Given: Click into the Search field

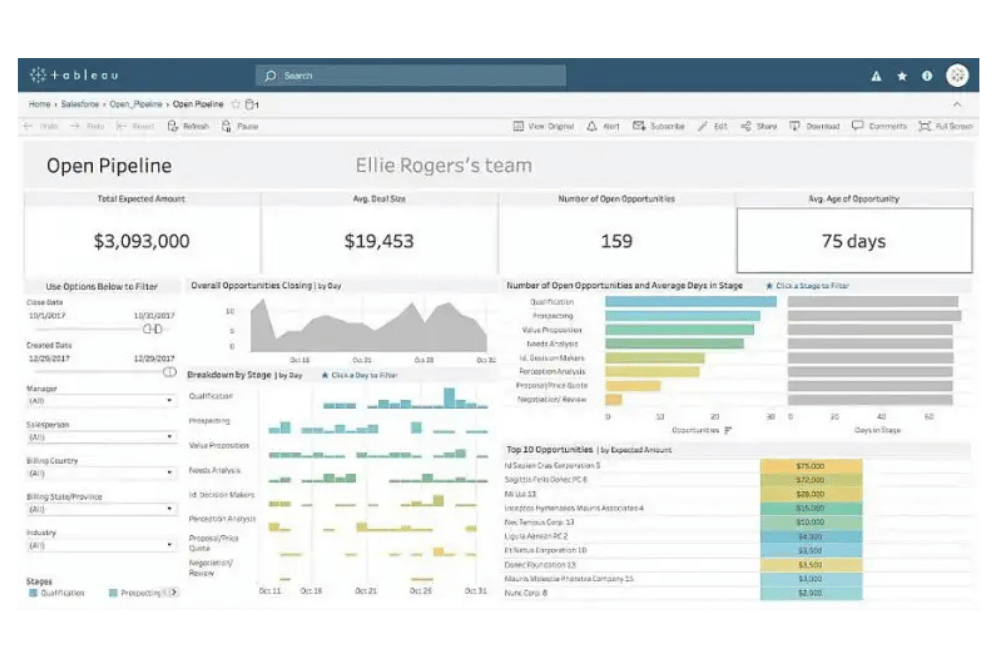Looking at the screenshot, I should (410, 76).
